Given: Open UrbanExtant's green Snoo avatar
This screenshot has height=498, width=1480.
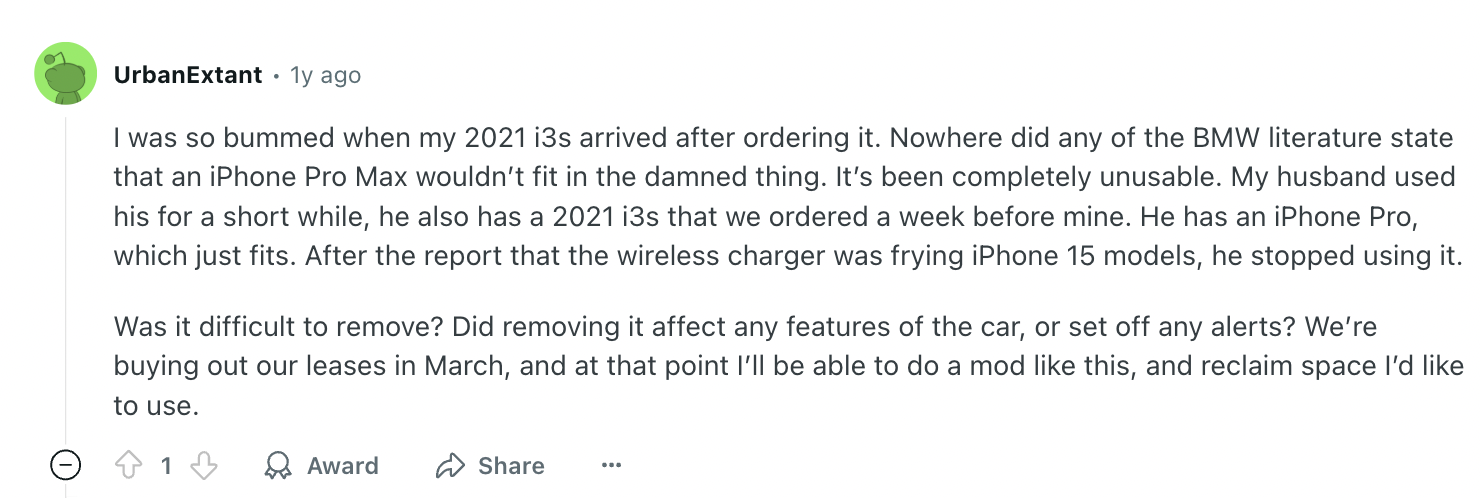Looking at the screenshot, I should [x=65, y=74].
